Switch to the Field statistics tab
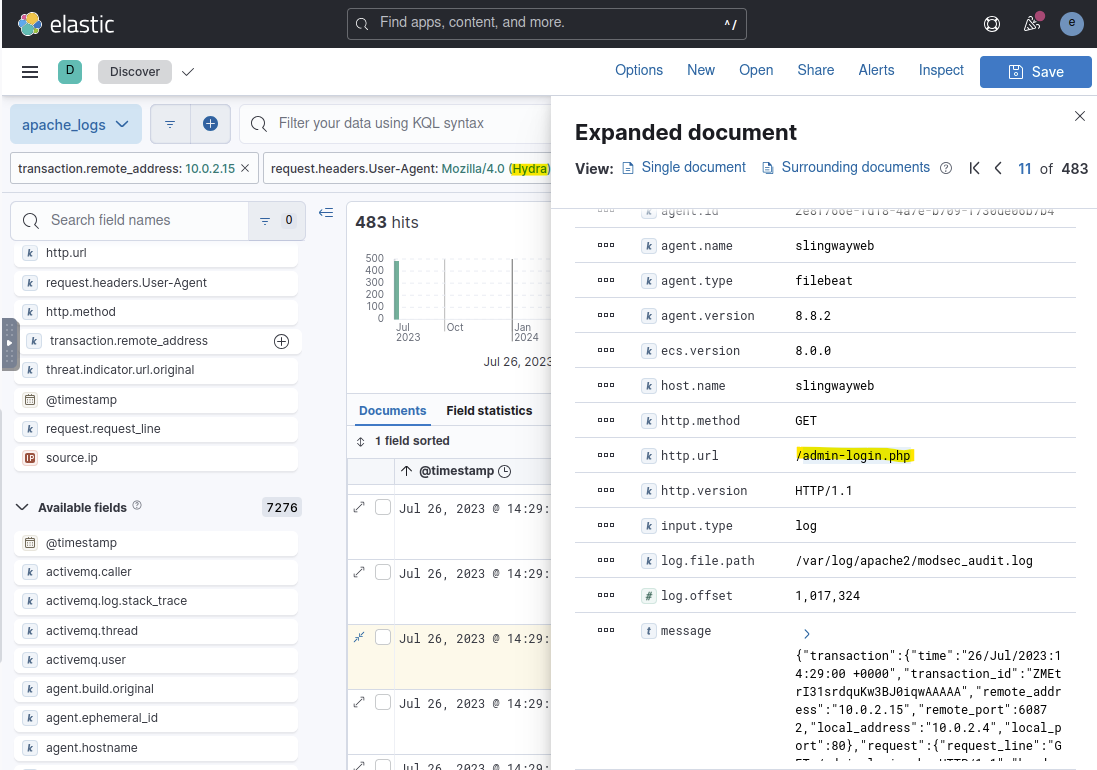 coord(489,411)
